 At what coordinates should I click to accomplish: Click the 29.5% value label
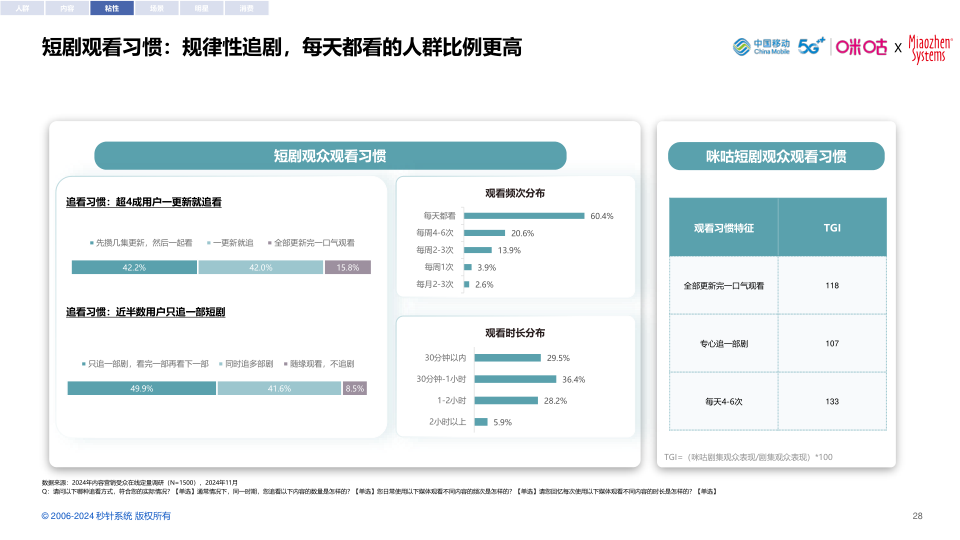click(x=558, y=358)
